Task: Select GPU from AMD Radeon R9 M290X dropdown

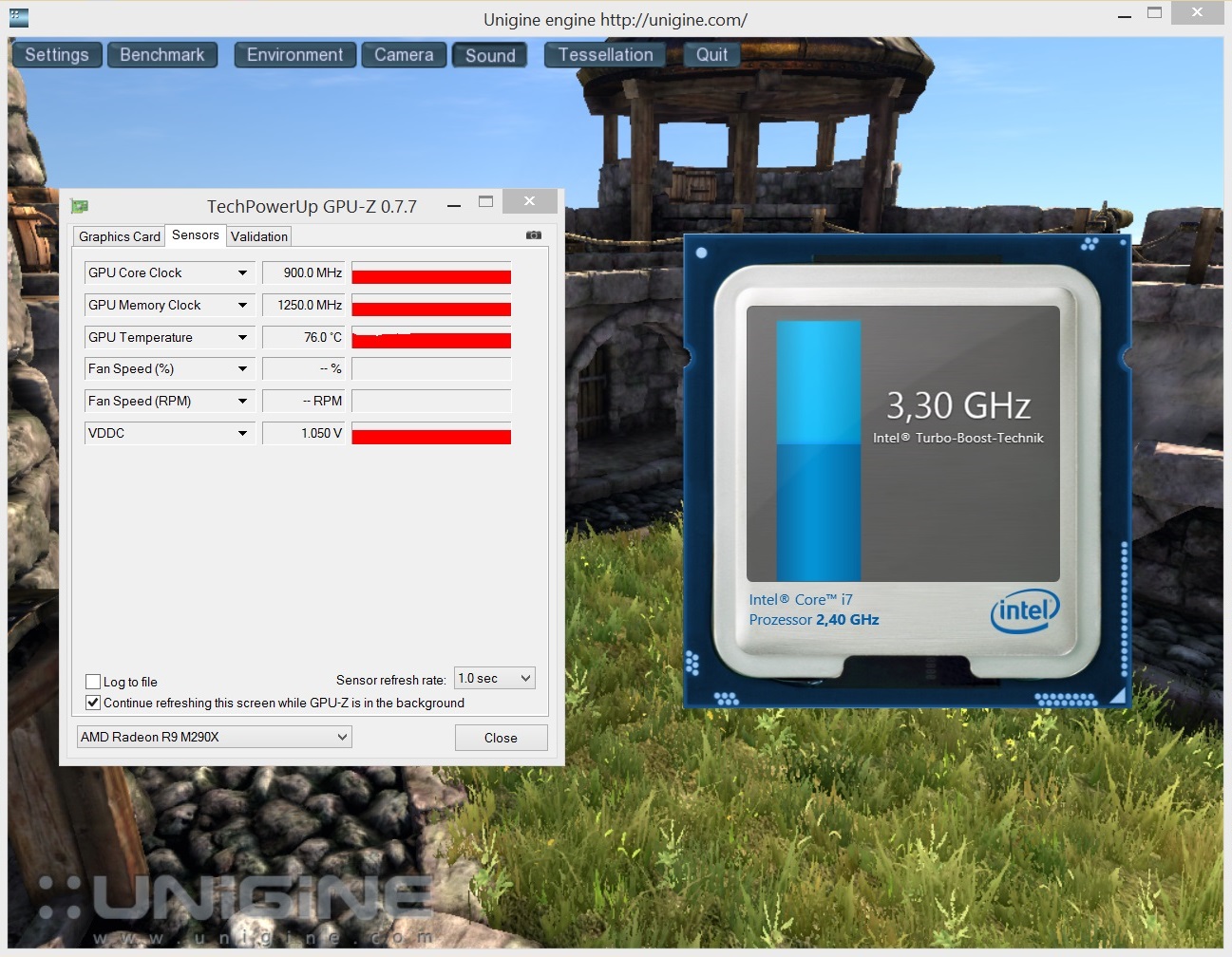Action: [x=214, y=737]
